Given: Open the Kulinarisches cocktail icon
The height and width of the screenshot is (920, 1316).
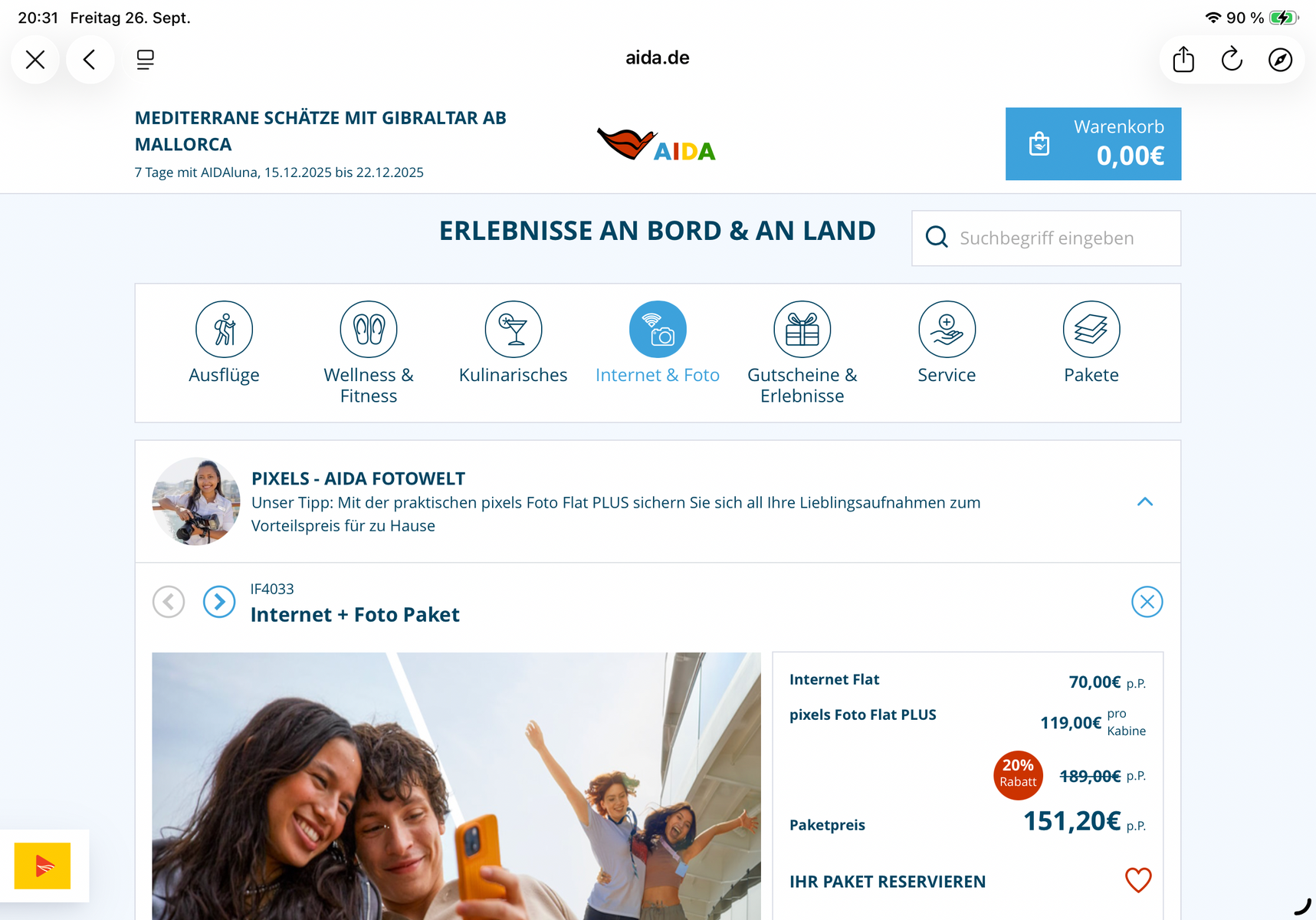Looking at the screenshot, I should (x=513, y=330).
